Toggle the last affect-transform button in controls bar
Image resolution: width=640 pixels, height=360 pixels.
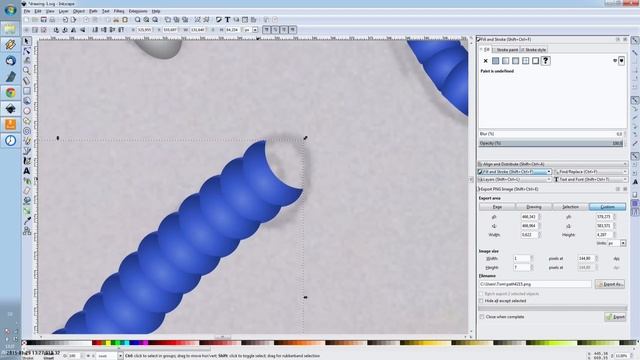[x=293, y=30]
